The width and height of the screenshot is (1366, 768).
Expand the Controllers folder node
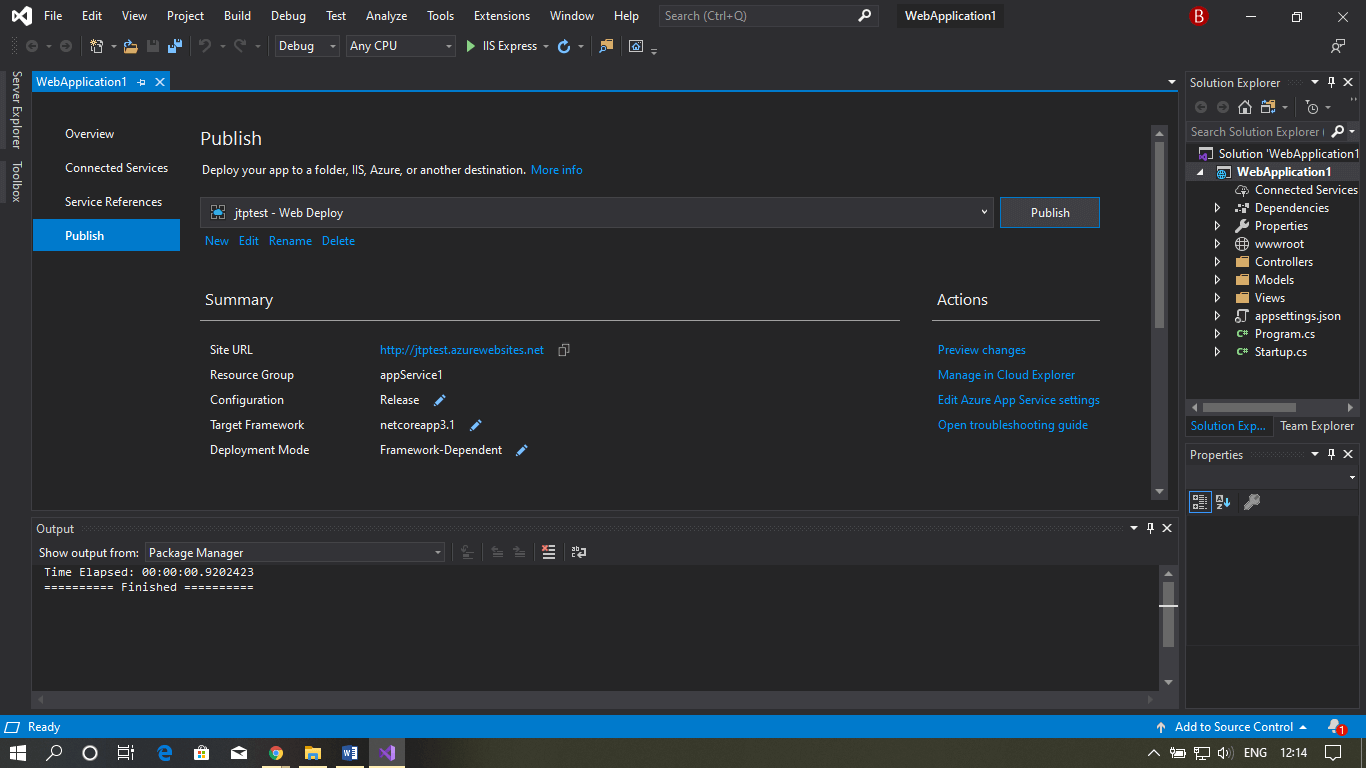tap(1217, 262)
